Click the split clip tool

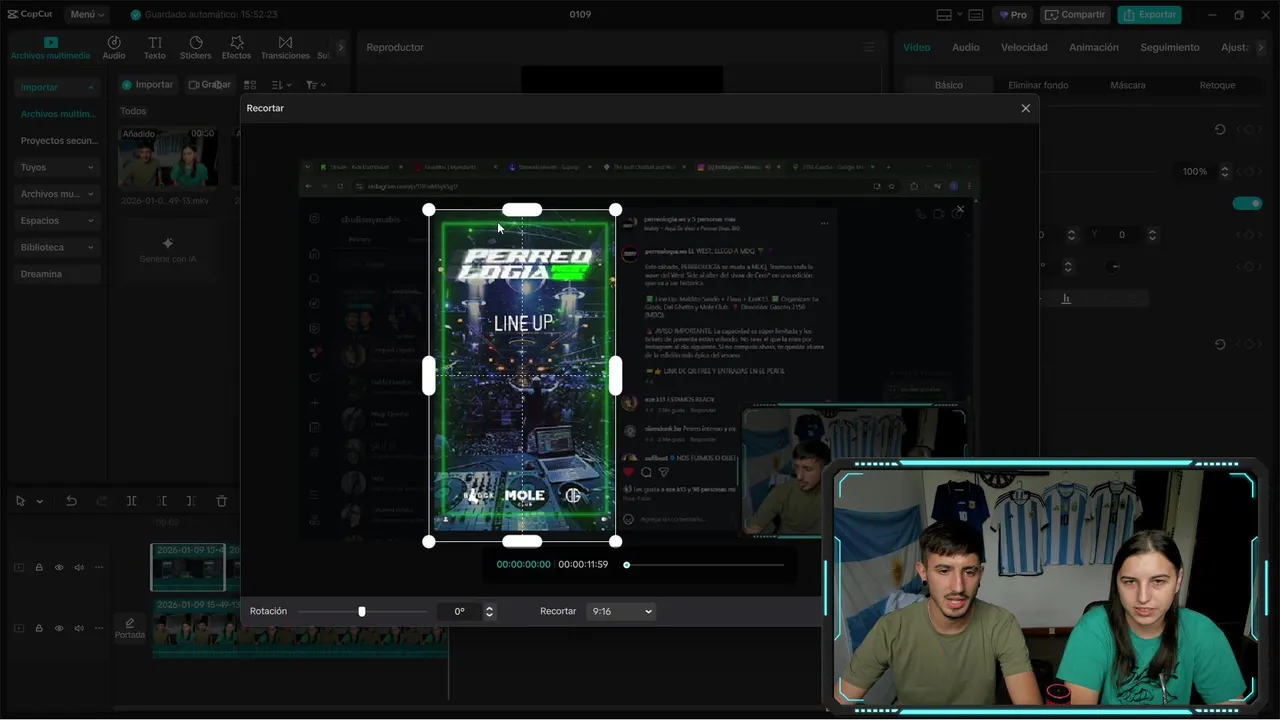pos(131,501)
